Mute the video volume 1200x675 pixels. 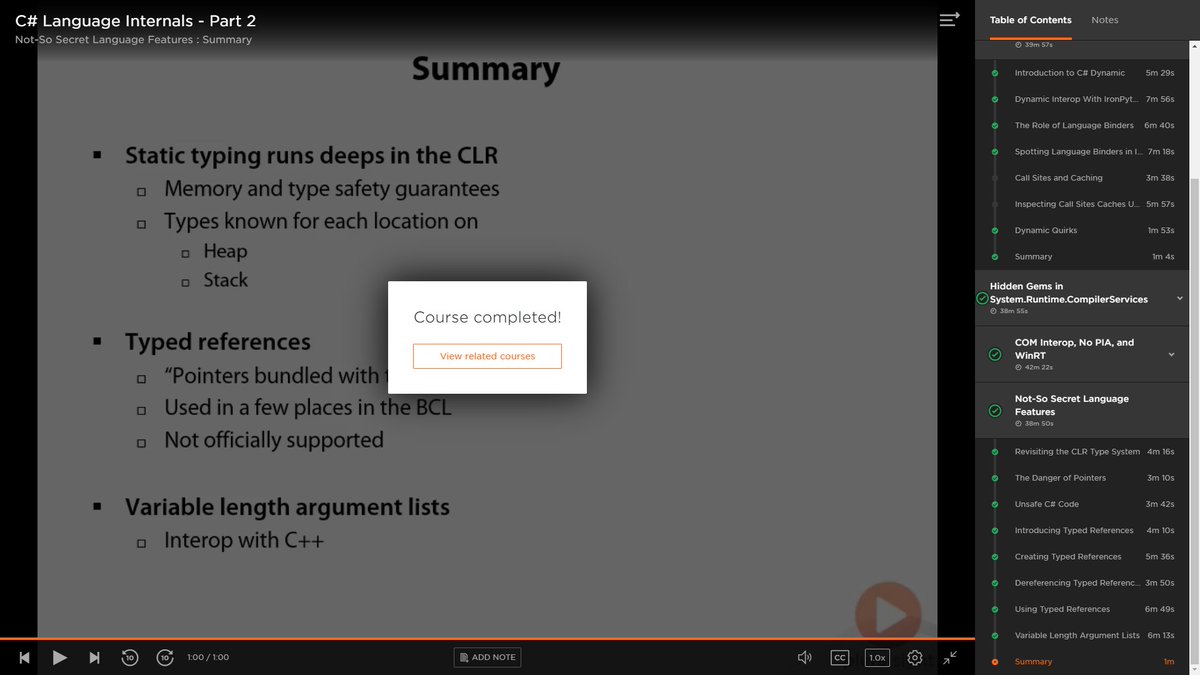tap(804, 657)
